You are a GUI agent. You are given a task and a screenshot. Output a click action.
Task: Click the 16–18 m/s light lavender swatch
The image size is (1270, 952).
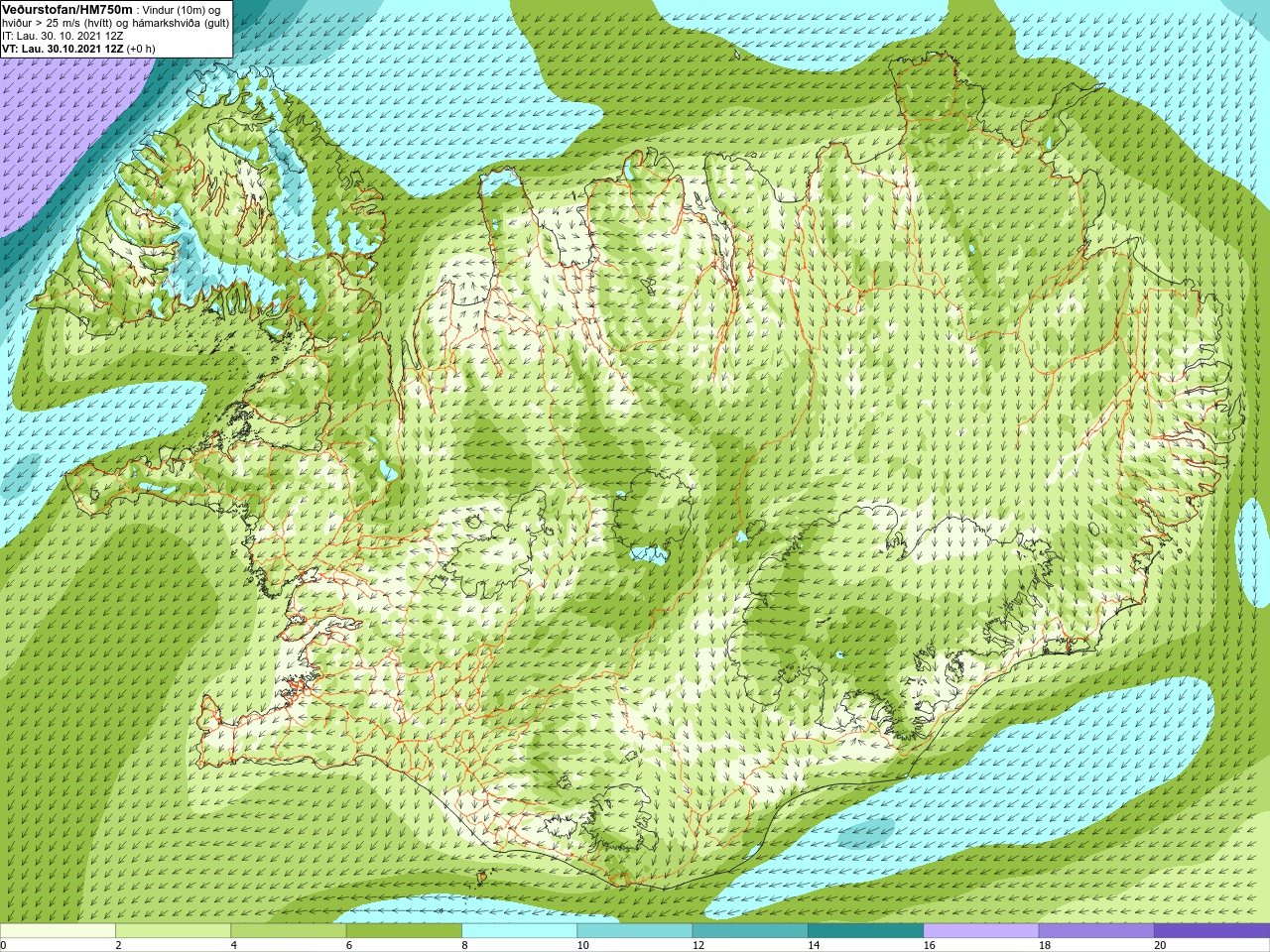[980, 931]
